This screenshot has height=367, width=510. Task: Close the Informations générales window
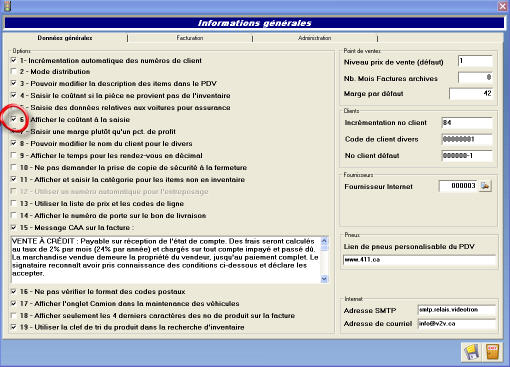(503, 6)
